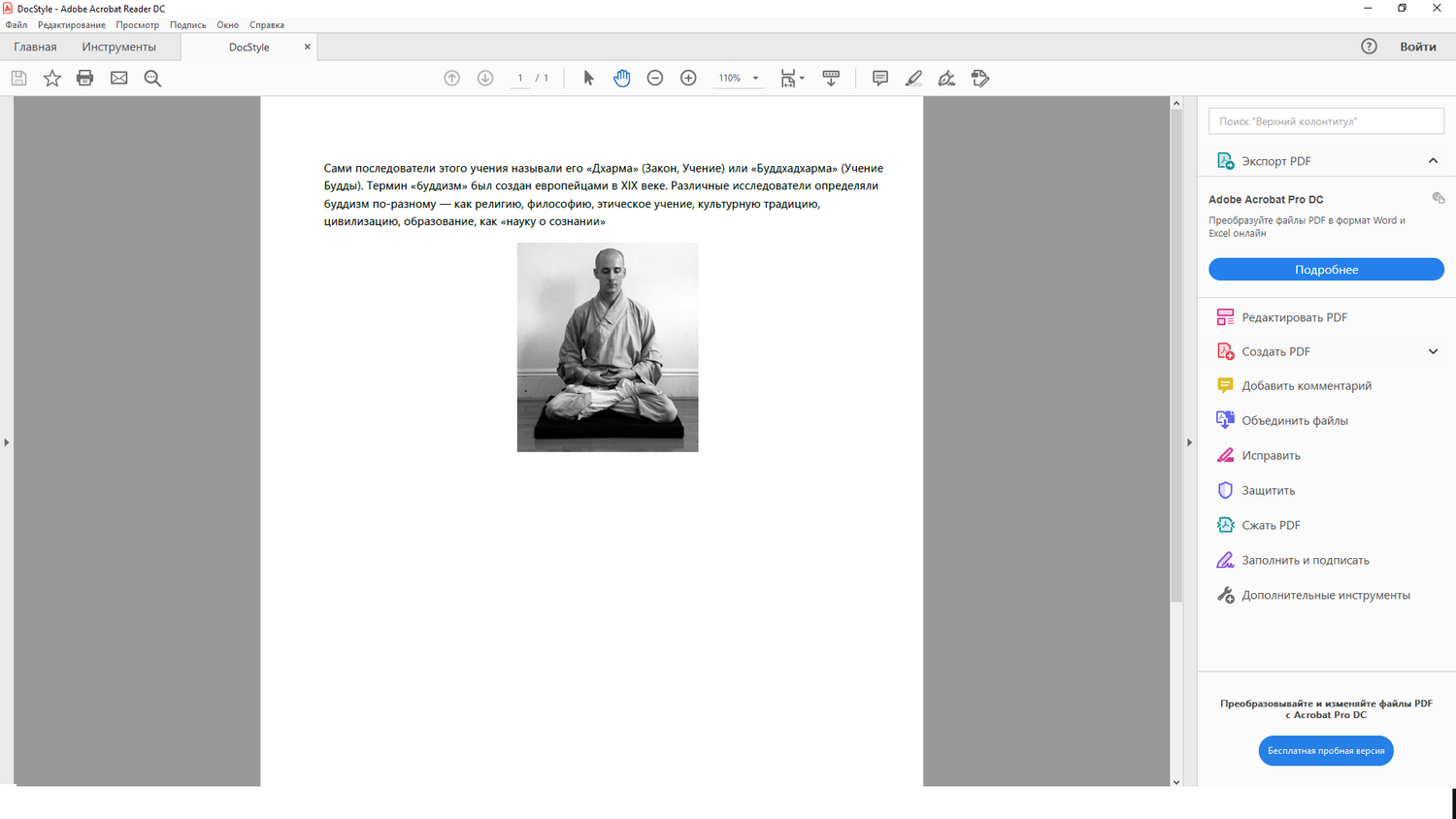
Task: Save the file with the floppy icon
Action: [x=18, y=79]
